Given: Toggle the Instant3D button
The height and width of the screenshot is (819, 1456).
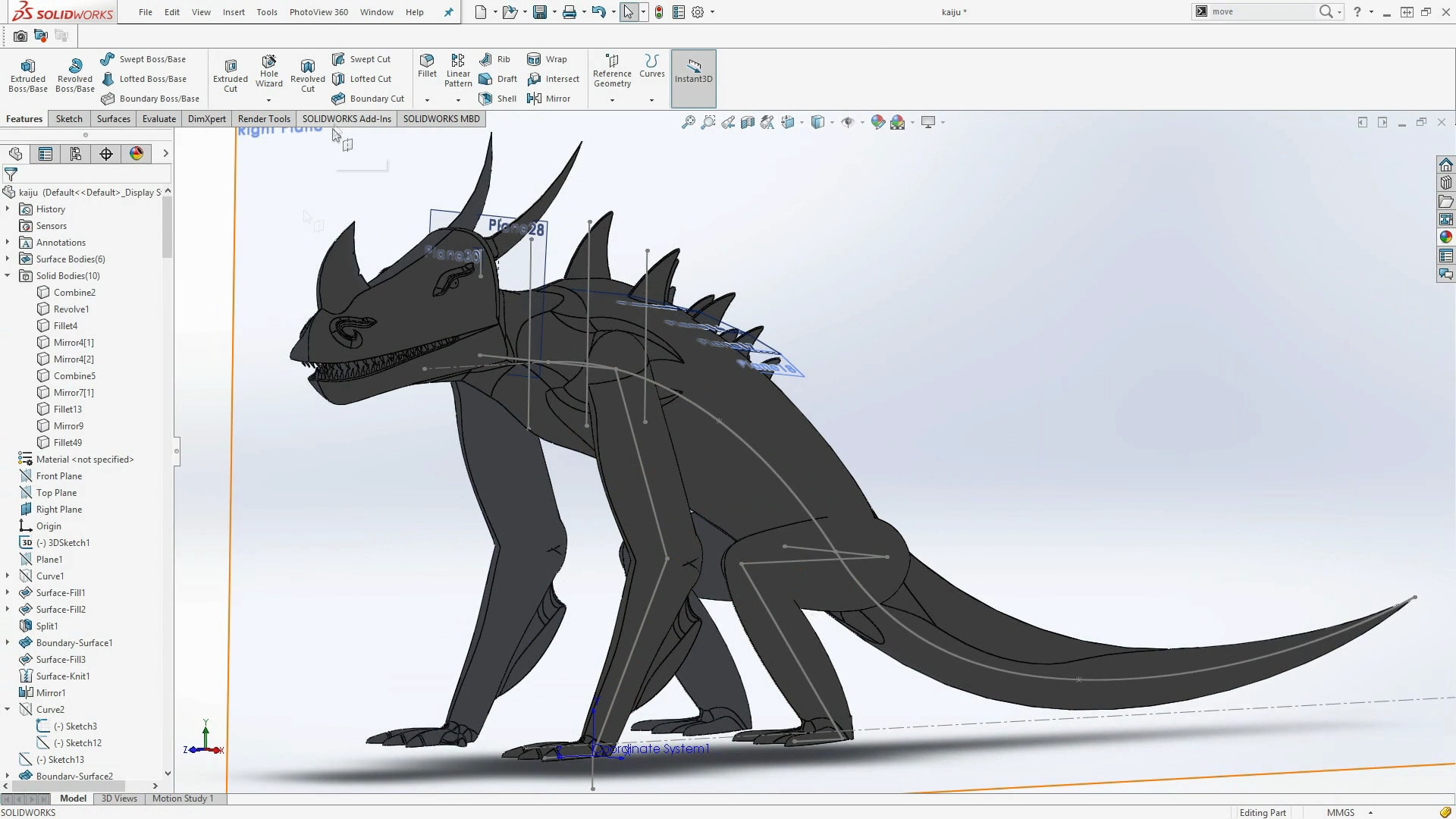Looking at the screenshot, I should 693,71.
